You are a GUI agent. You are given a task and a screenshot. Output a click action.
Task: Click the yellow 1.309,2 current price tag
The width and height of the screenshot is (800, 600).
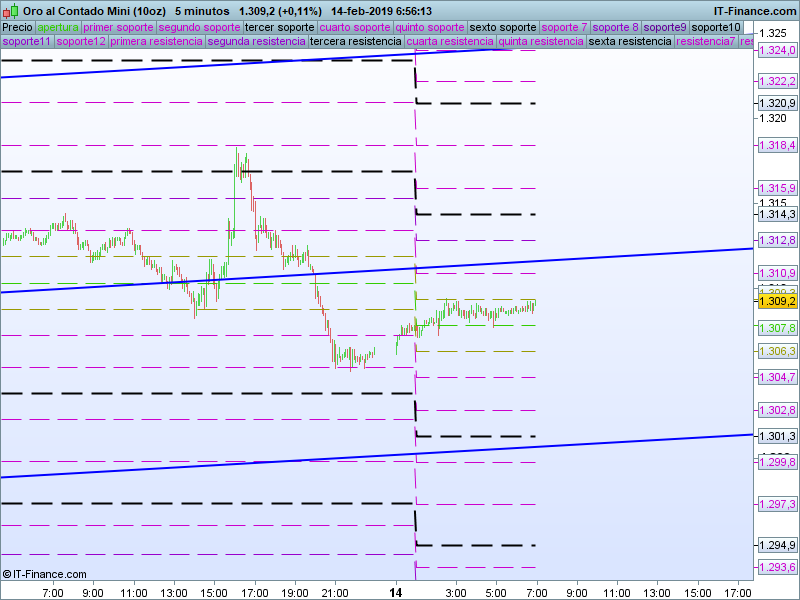coord(777,300)
